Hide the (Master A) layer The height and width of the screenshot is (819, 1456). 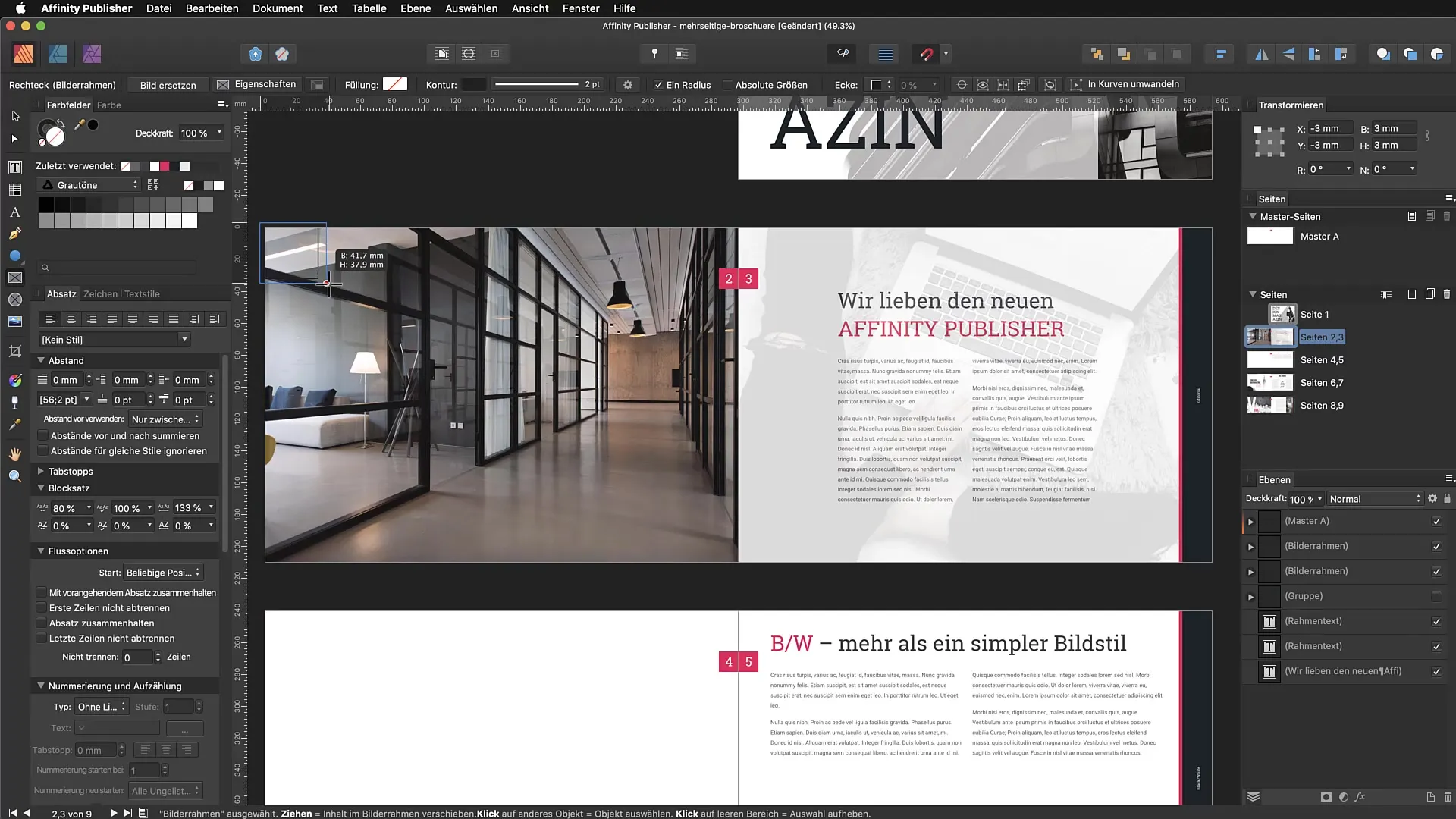1436,522
